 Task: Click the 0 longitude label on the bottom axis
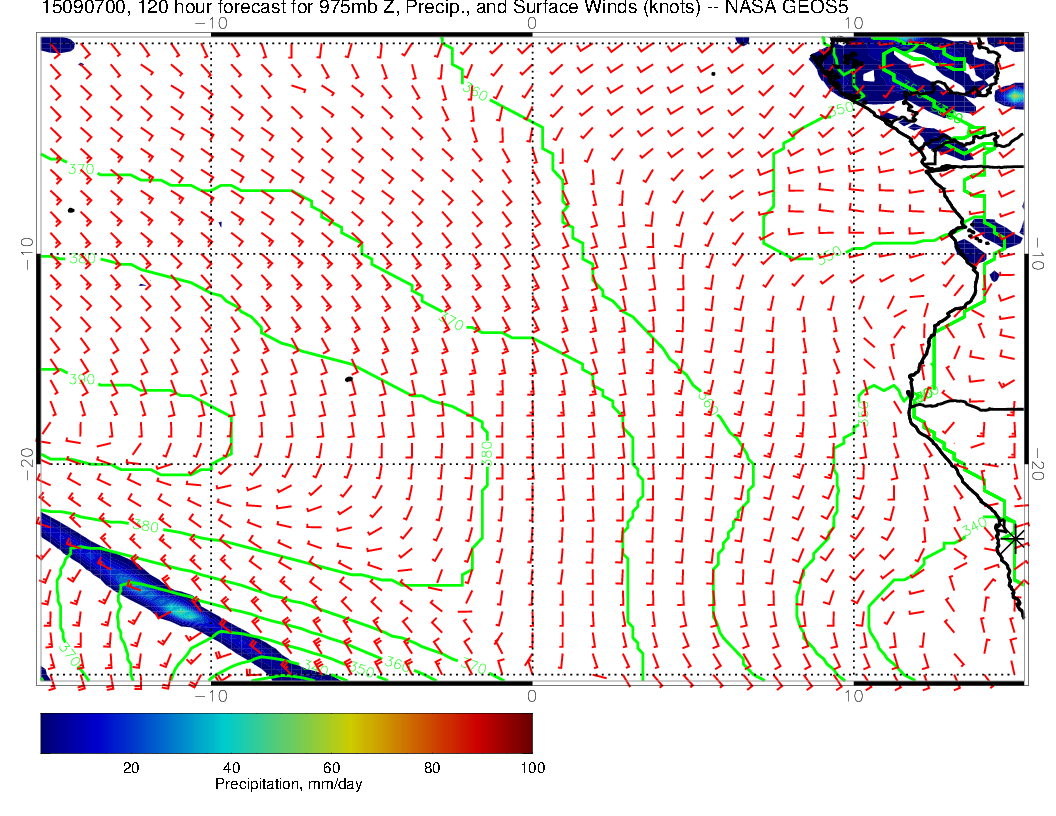pyautogui.click(x=532, y=694)
